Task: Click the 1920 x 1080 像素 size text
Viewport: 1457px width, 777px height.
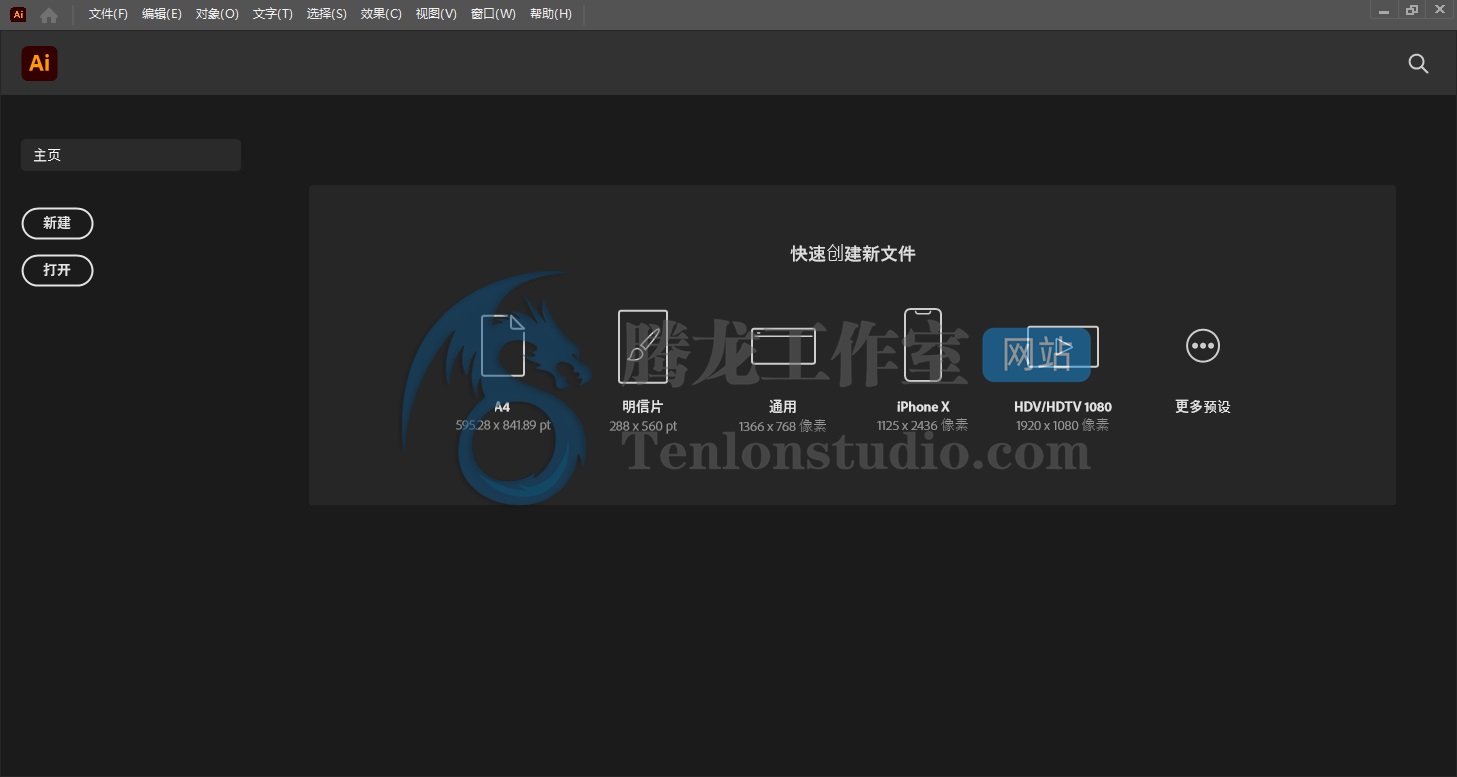Action: coord(1063,425)
